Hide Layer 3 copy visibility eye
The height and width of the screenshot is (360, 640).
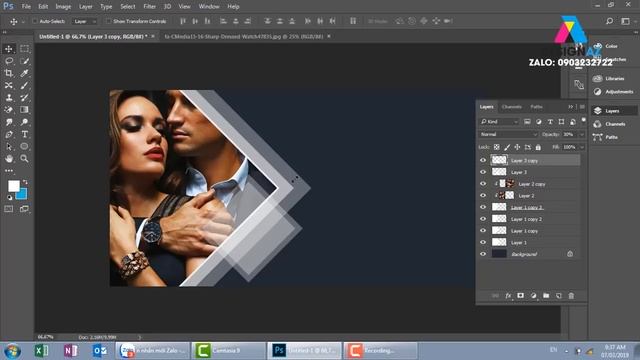point(483,160)
